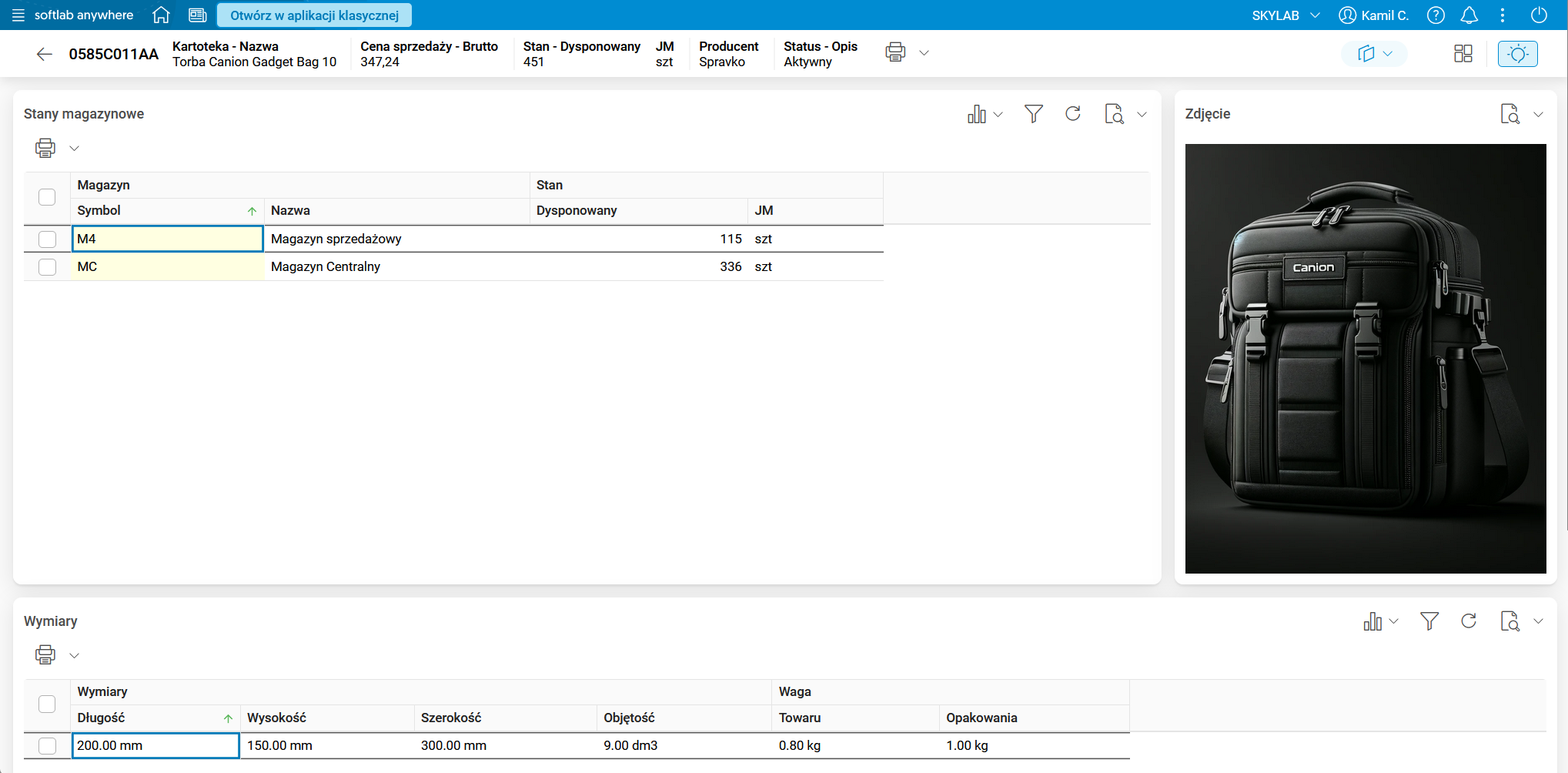Open the hamburger main menu
The height and width of the screenshot is (773, 1568).
pos(18,15)
